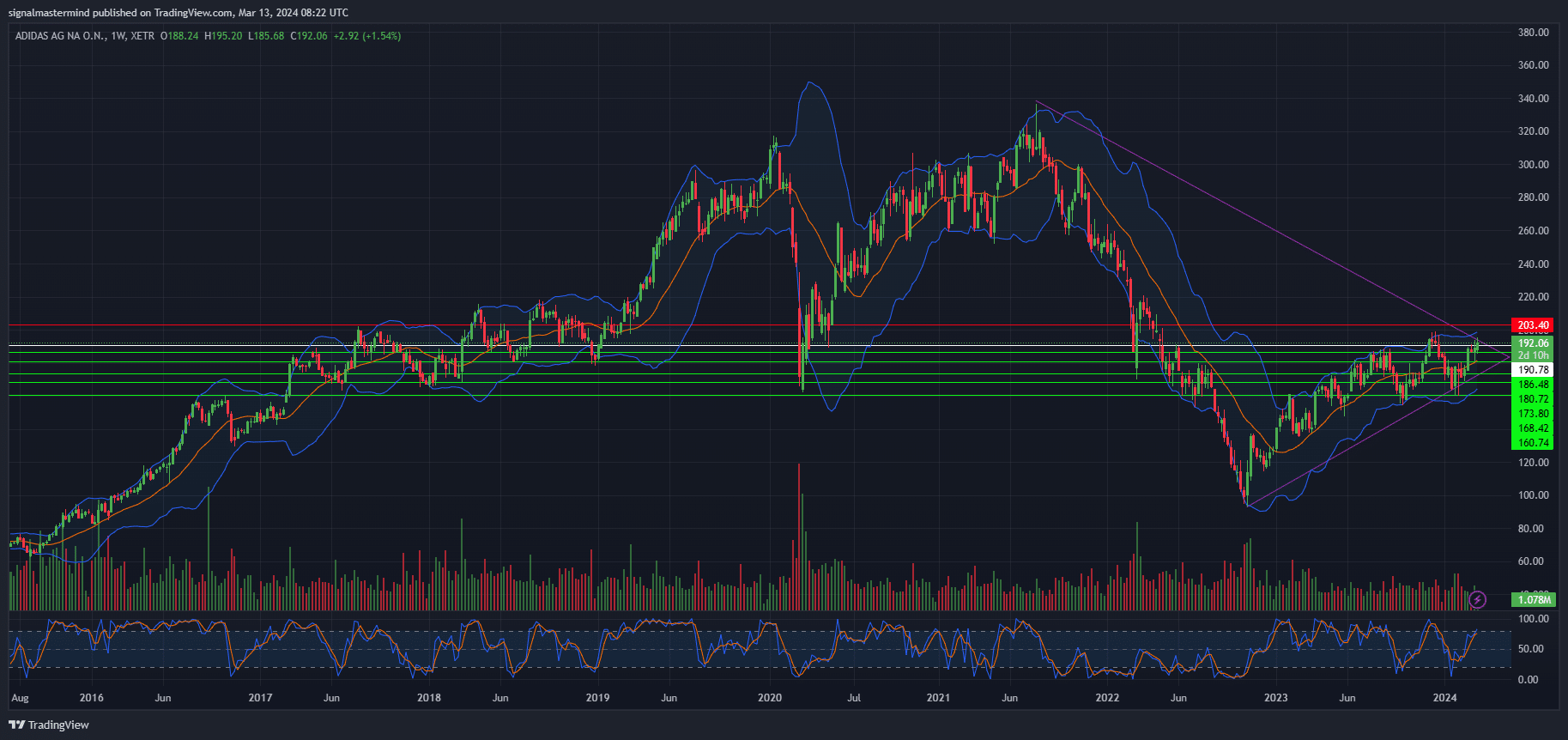Click the TradingView logo at bottom left
This screenshot has width=1568, height=740.
pos(49,725)
